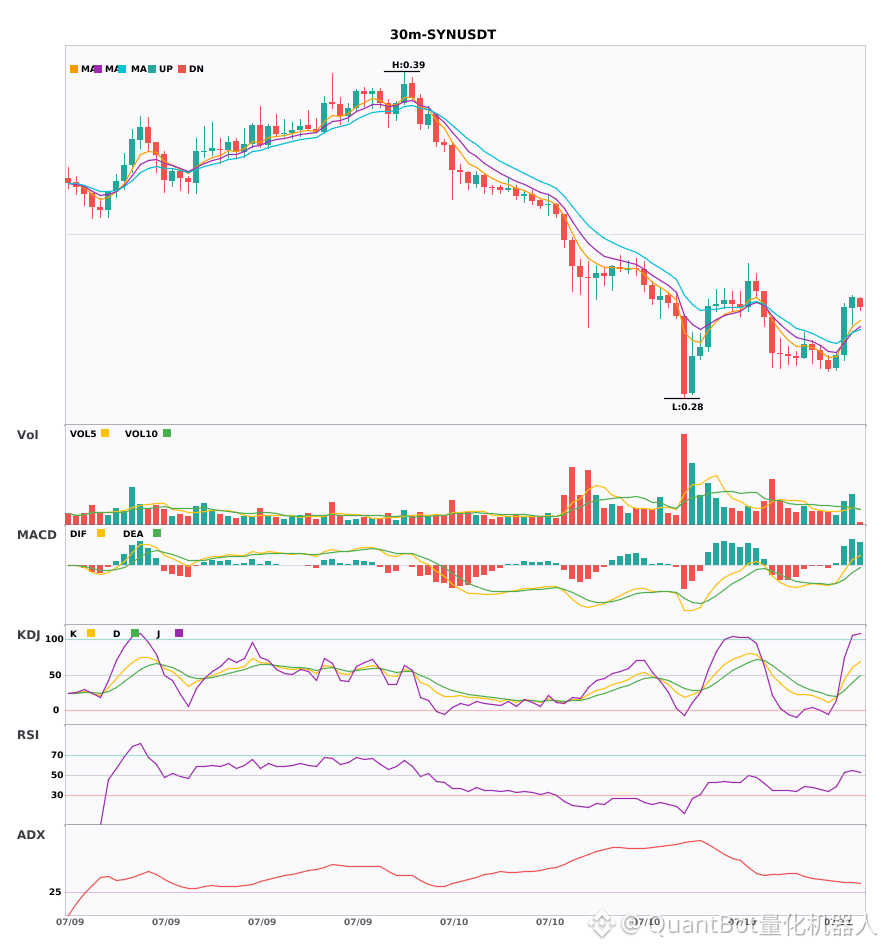Click the DIF legend text

pos(78,534)
